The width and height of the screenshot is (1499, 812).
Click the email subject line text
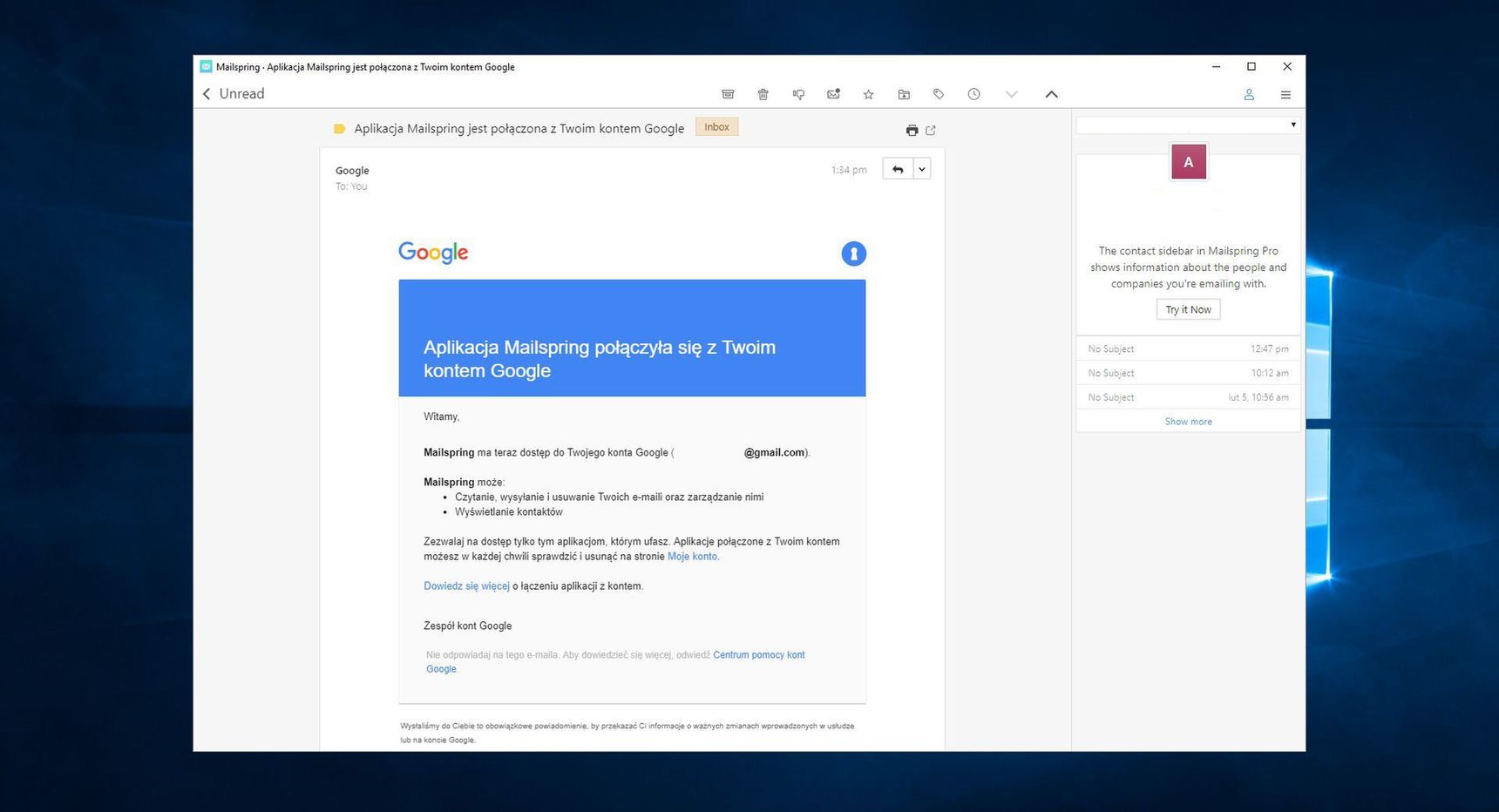[519, 129]
